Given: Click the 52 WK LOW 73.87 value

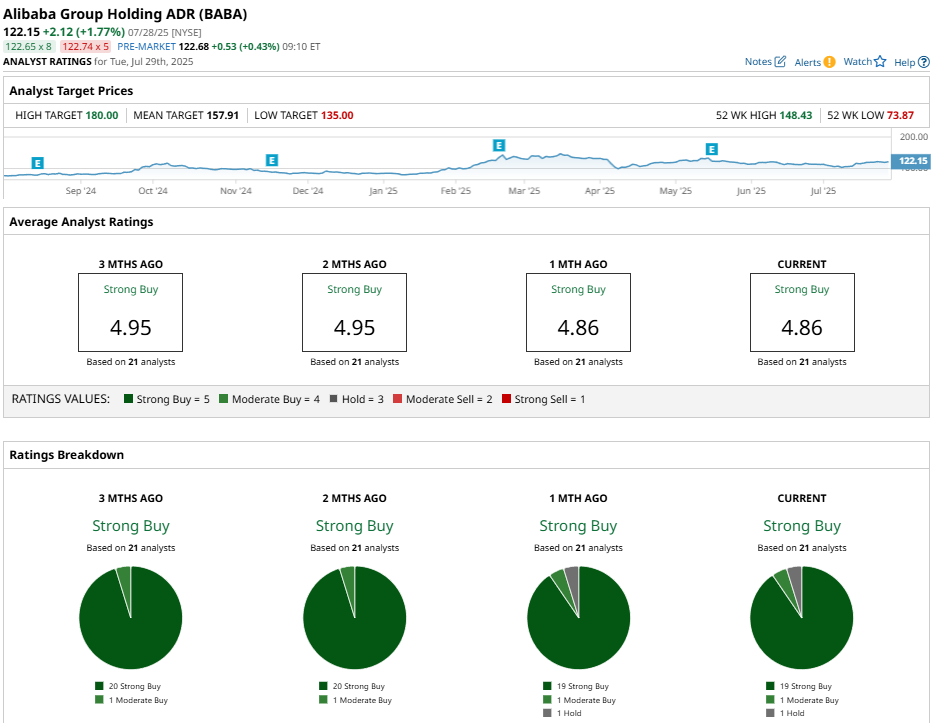Looking at the screenshot, I should coord(900,115).
